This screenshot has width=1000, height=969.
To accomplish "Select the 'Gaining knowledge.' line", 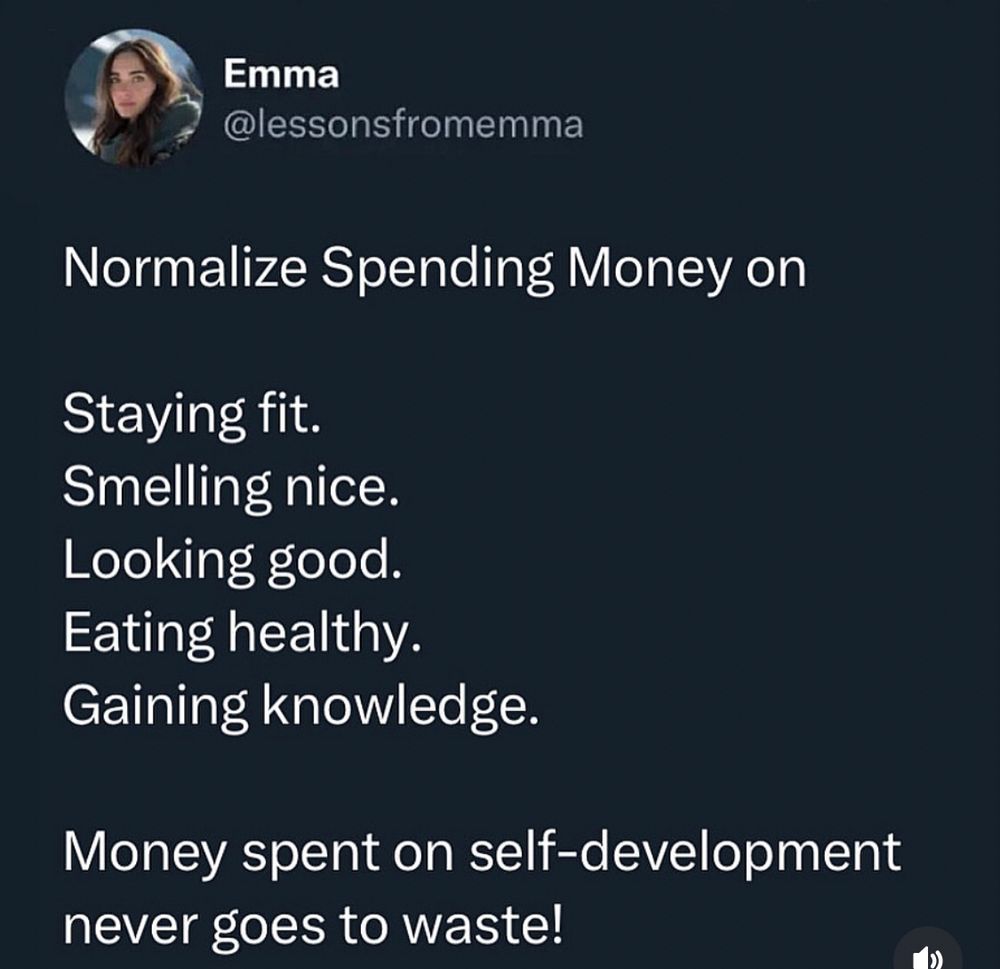I will tap(301, 708).
